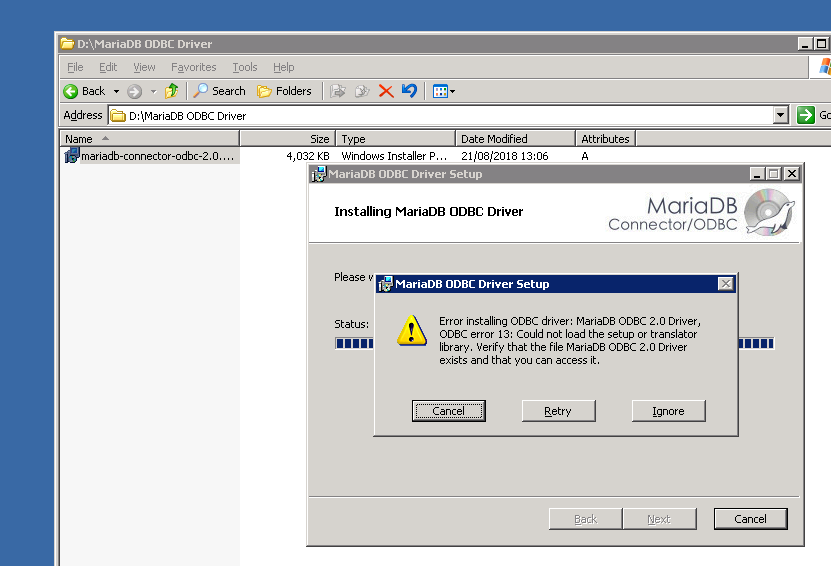Viewport: 831px width, 566px height.
Task: Click the installation progress bar
Action: click(755, 343)
